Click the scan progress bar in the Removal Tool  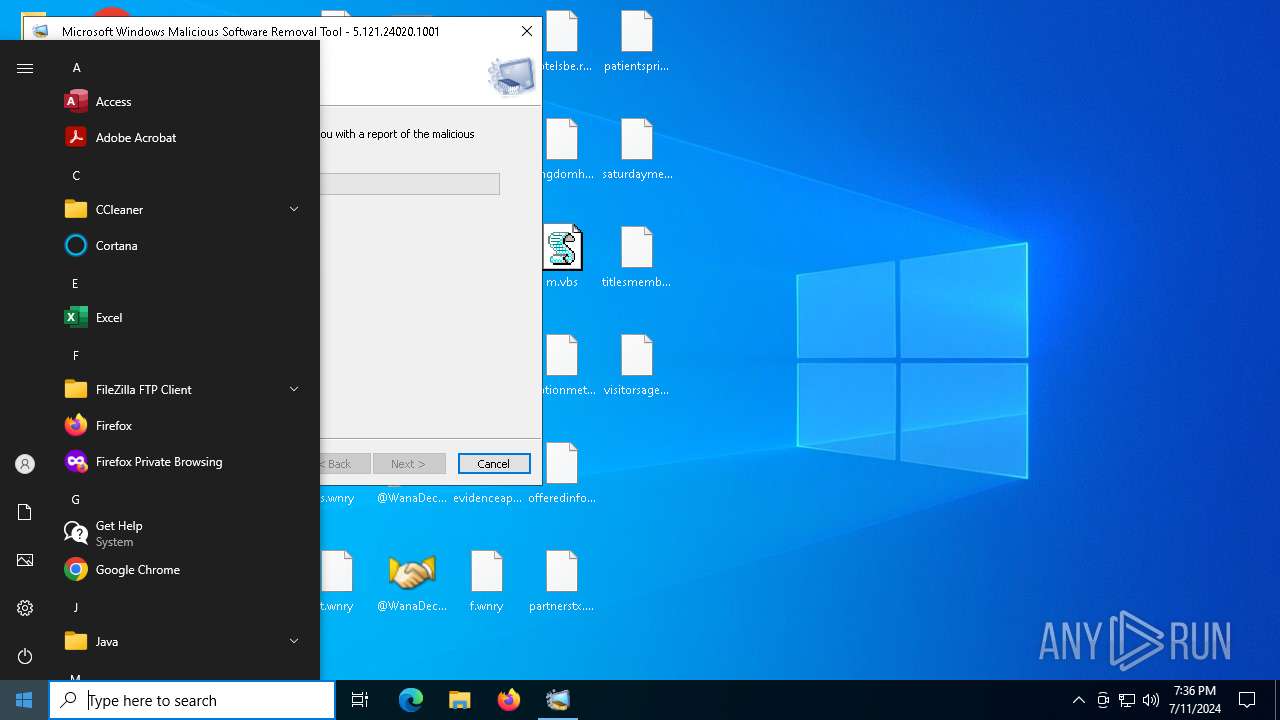410,183
